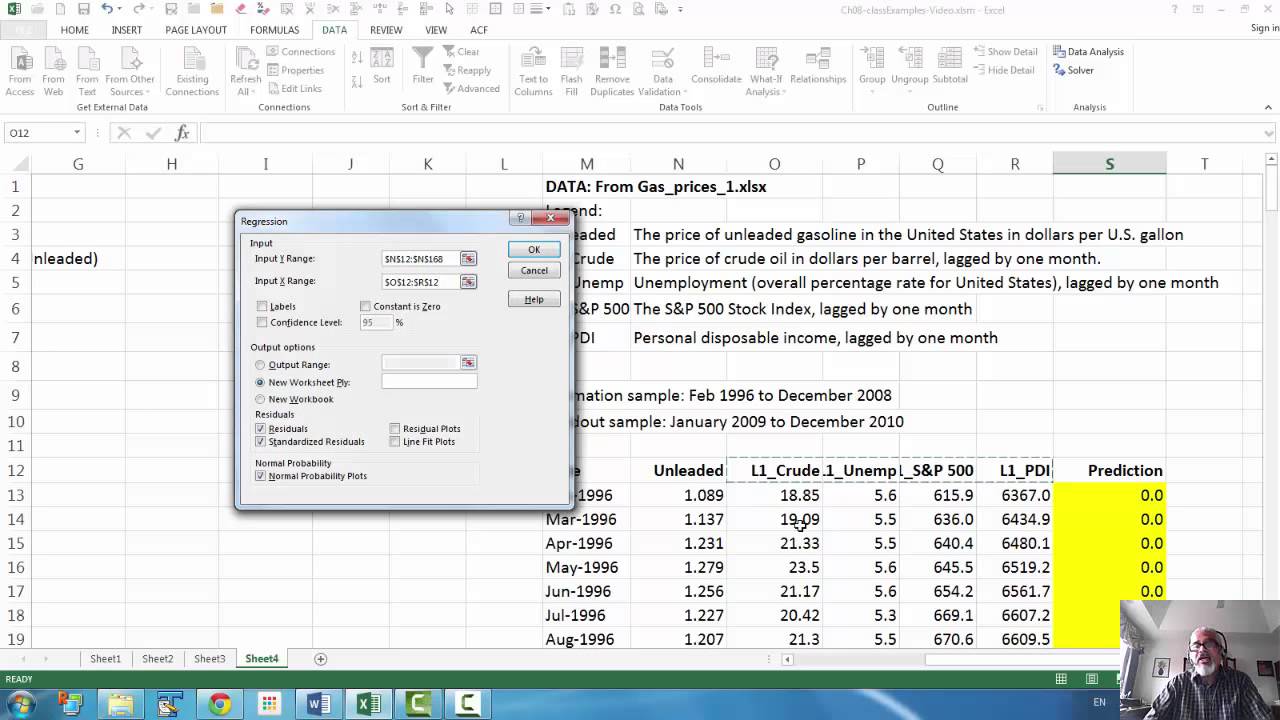Expand the What-If Analysis dropdown
This screenshot has height=720, width=1280.
pyautogui.click(x=785, y=92)
